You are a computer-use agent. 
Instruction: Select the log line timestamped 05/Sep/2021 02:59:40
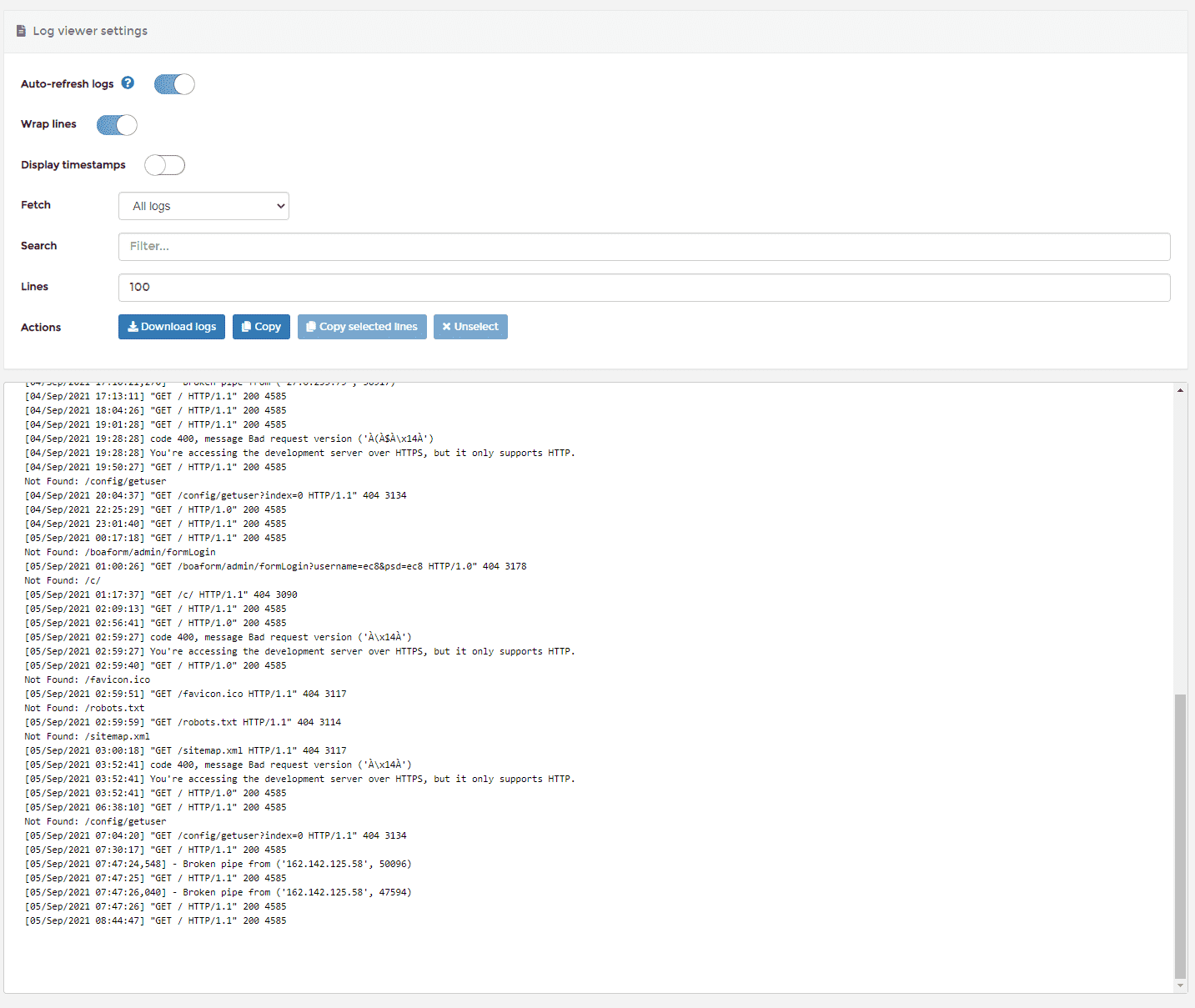pyautogui.click(x=155, y=665)
